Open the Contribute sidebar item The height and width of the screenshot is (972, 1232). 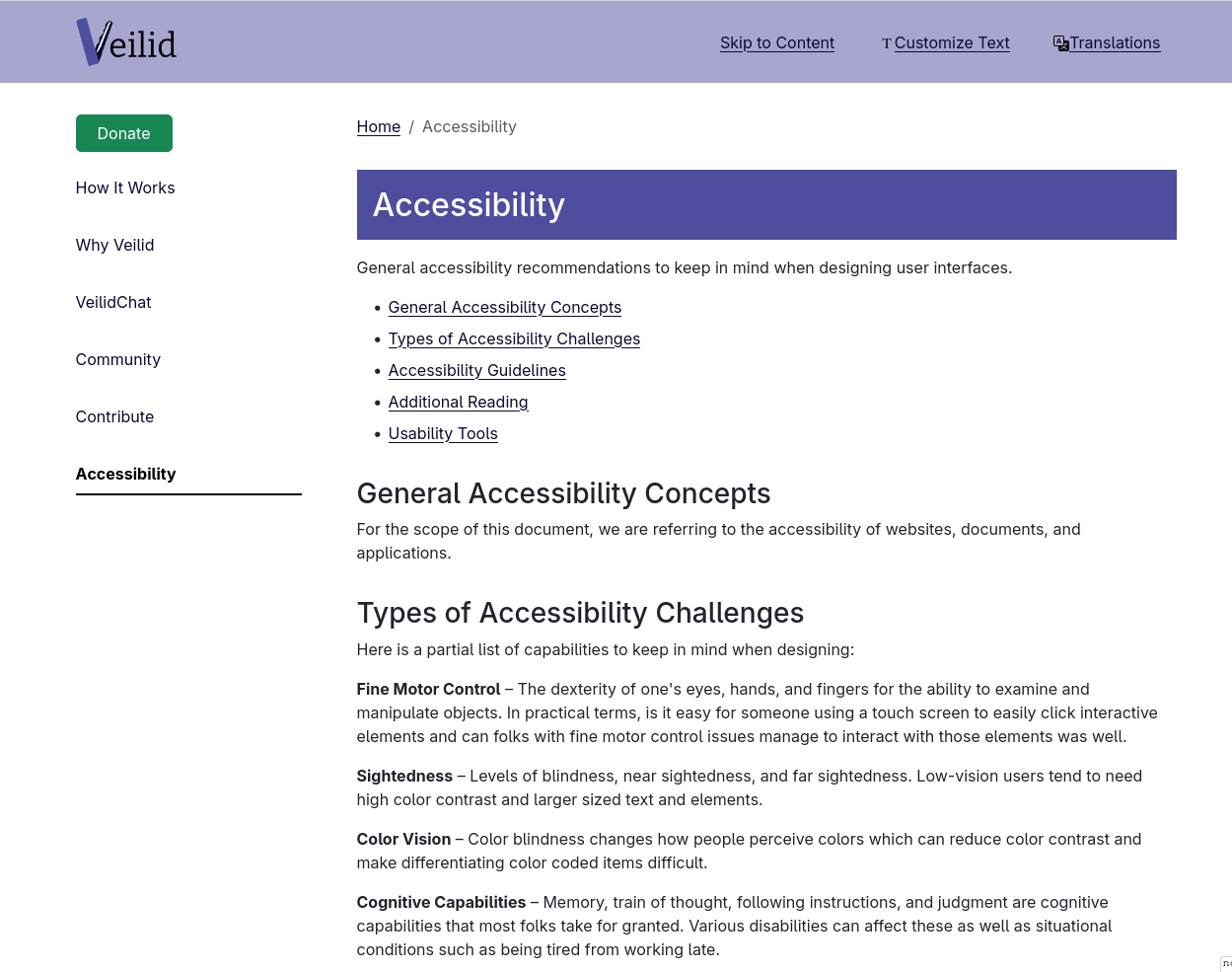[114, 417]
